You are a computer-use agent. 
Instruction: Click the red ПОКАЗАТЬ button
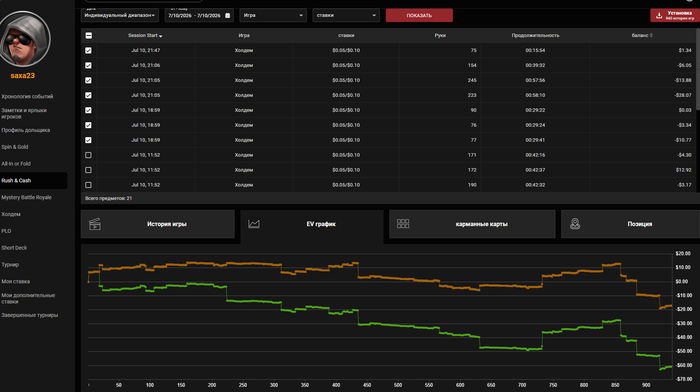419,15
